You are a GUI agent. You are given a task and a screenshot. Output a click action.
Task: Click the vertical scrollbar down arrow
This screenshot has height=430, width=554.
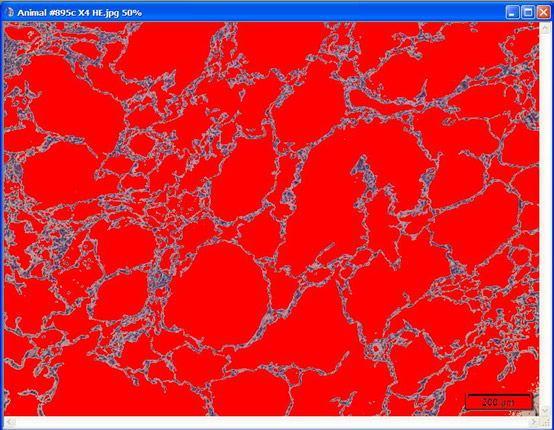(544, 410)
